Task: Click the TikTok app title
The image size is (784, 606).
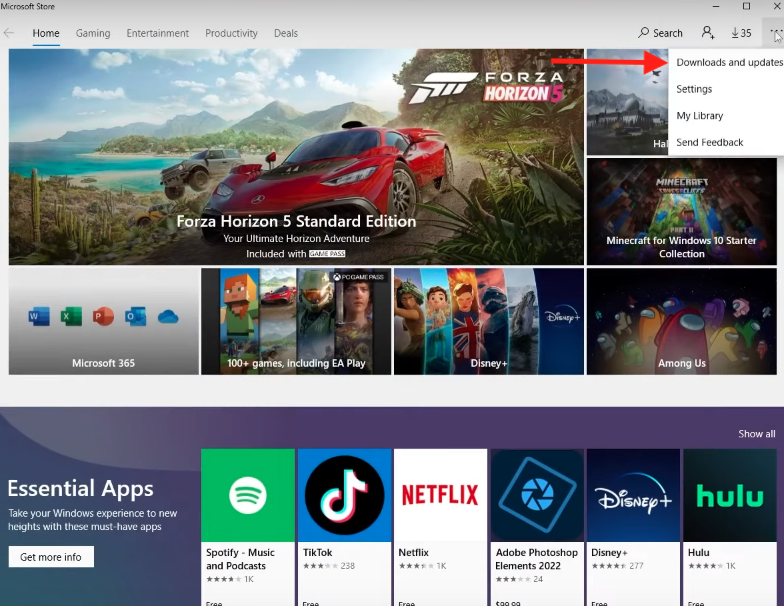Action: tap(318, 552)
